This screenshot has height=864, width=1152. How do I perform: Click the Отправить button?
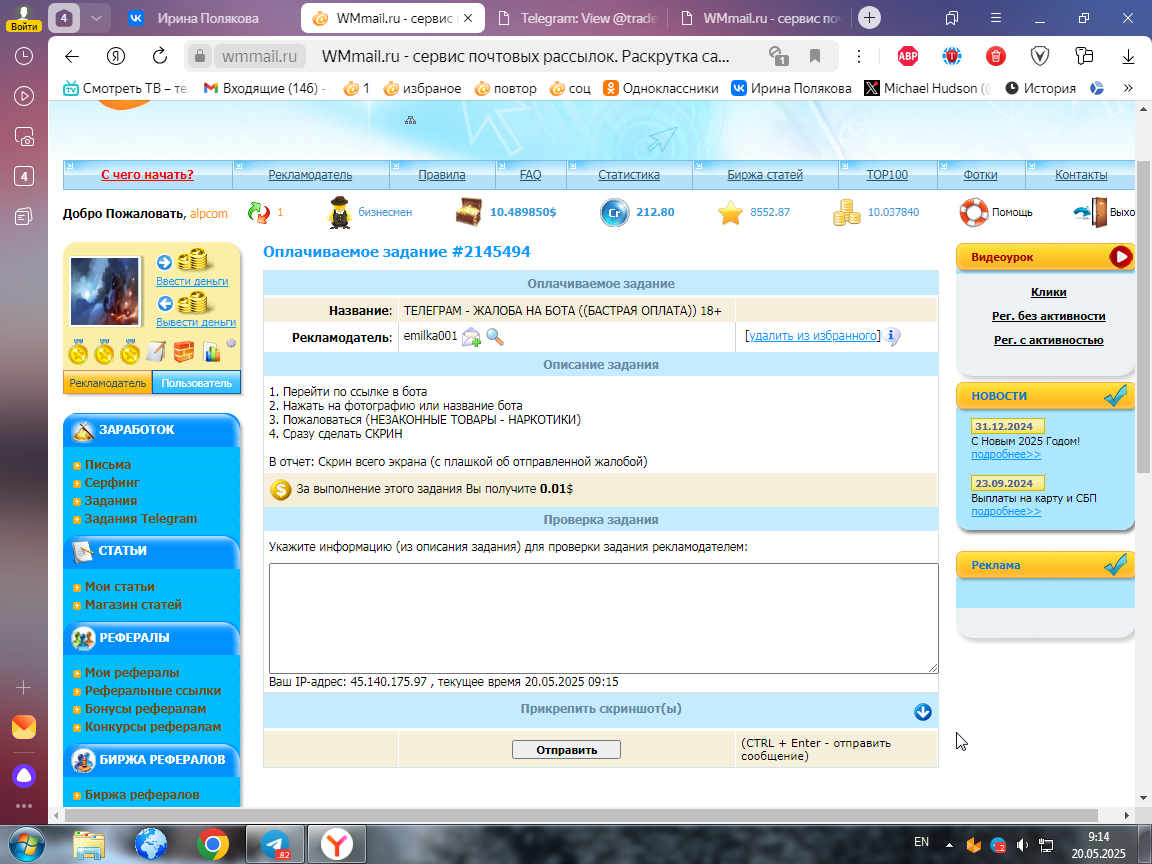click(566, 749)
